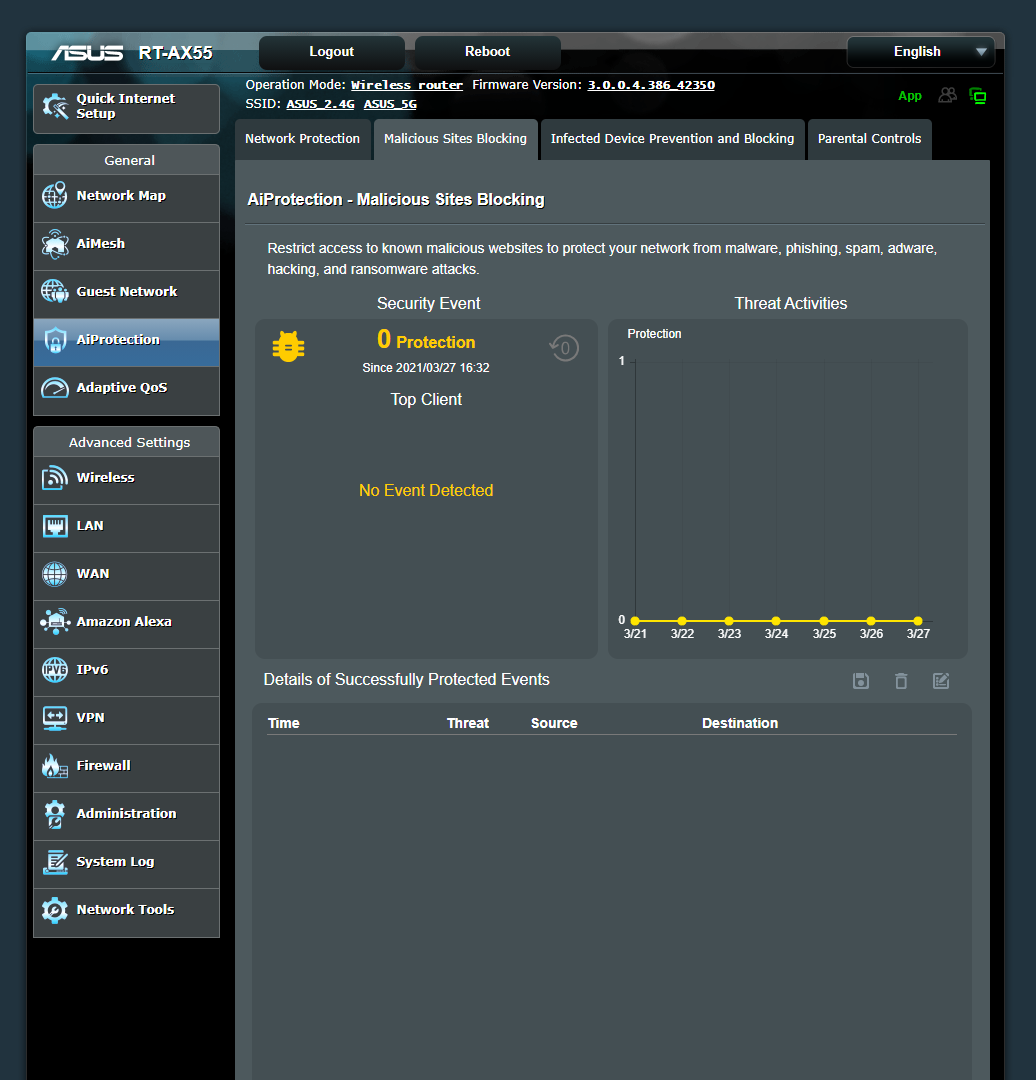
Task: Click the Administration gear icon
Action: click(x=54, y=813)
